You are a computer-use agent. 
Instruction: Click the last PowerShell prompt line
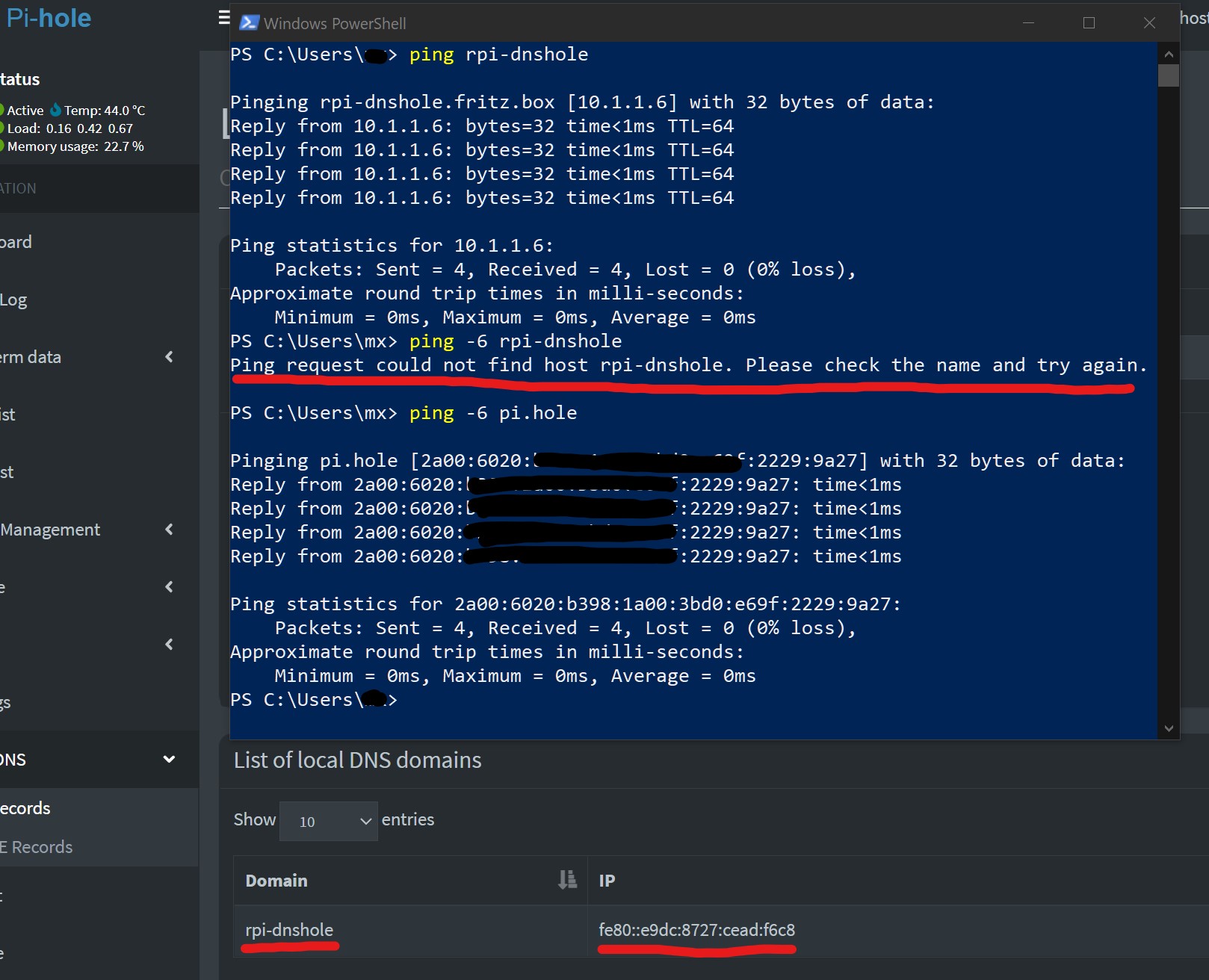[314, 700]
